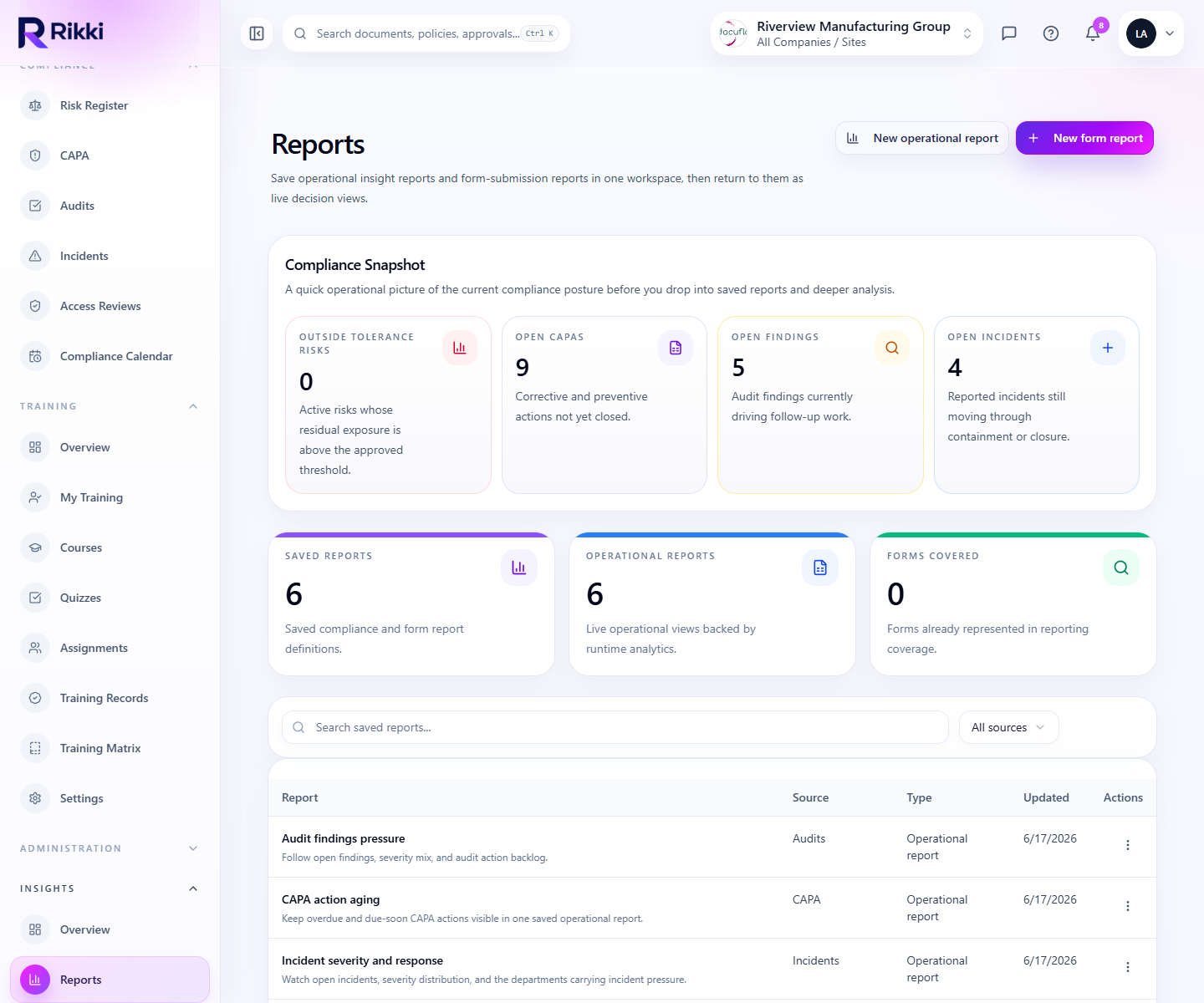Click the Forms Covered search icon
This screenshot has height=1003, width=1204.
[x=1121, y=568]
